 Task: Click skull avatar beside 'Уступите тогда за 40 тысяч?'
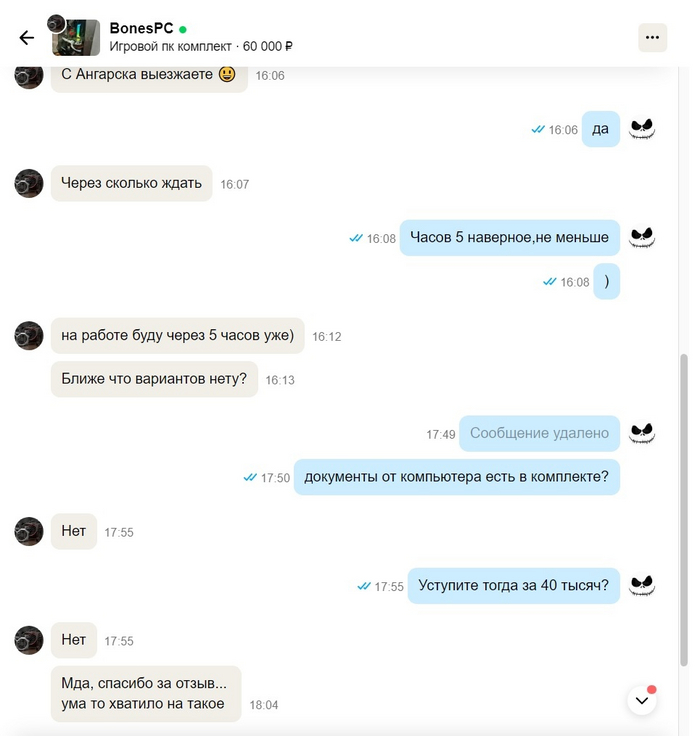pyautogui.click(x=642, y=585)
